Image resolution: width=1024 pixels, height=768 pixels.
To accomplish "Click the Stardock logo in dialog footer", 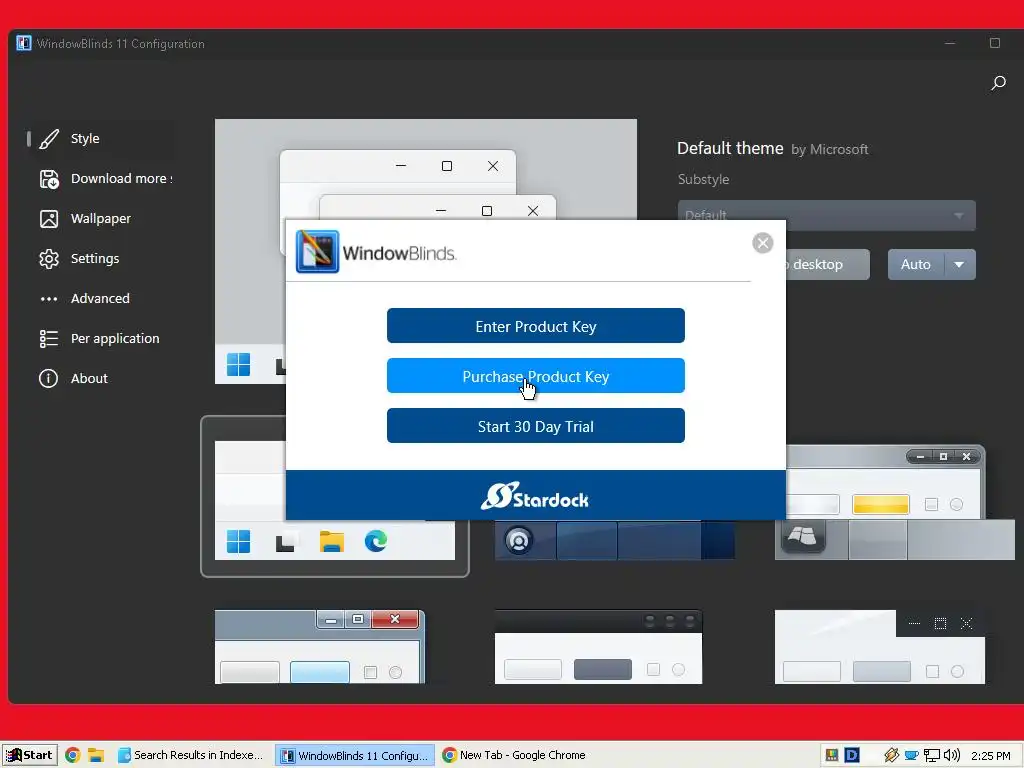I will click(x=535, y=496).
